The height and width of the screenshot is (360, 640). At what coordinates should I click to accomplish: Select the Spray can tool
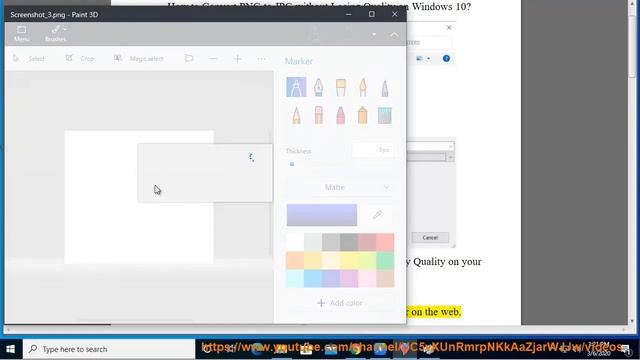tap(362, 115)
